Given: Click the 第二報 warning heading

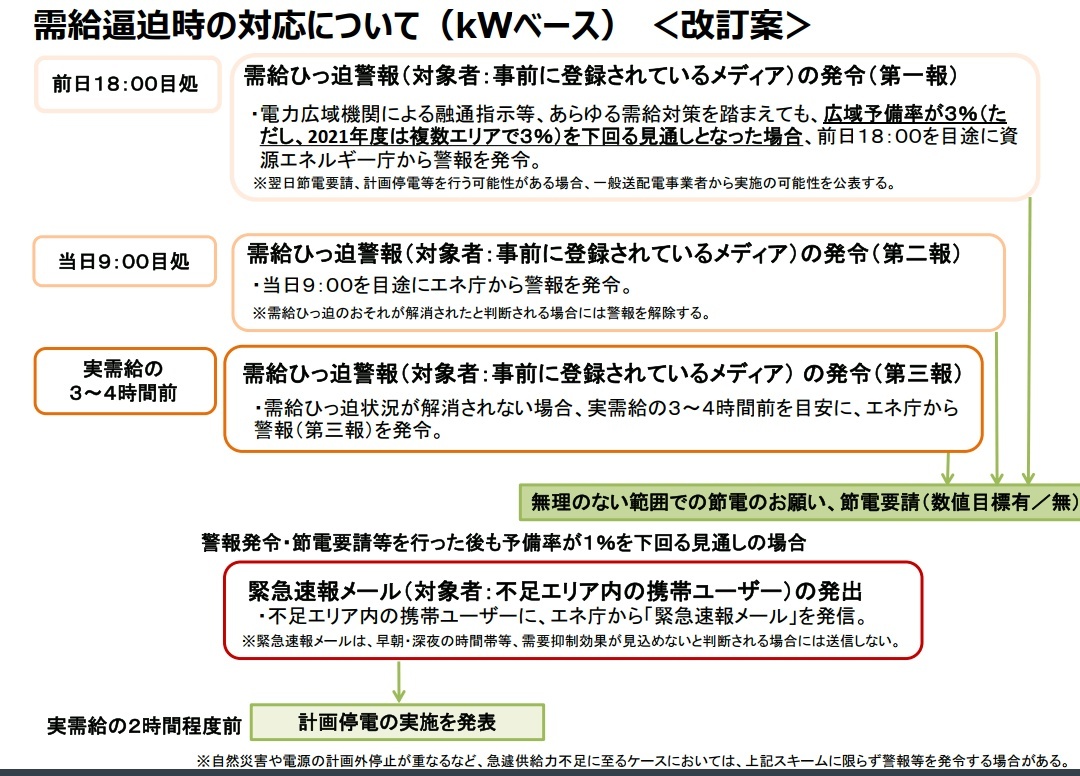Looking at the screenshot, I should (x=604, y=254).
